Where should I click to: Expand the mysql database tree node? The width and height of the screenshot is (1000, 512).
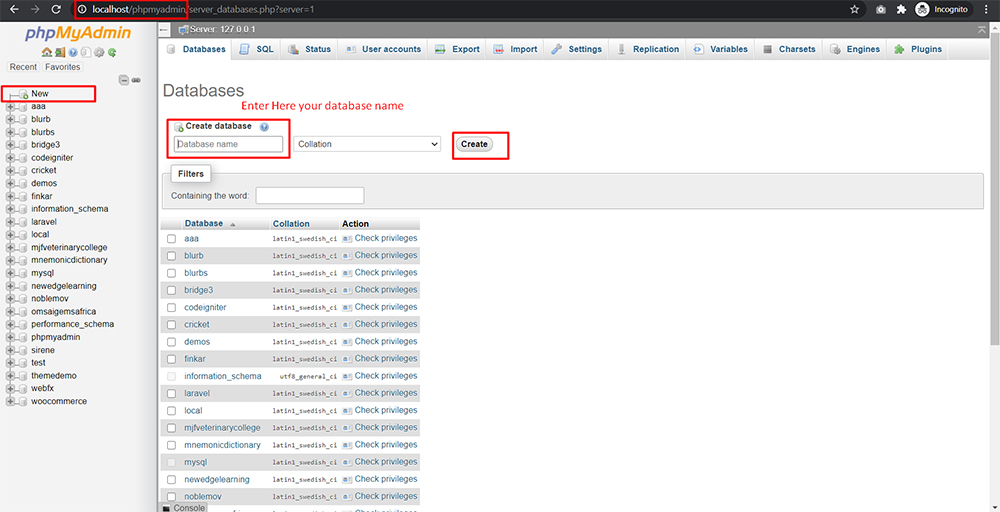[10, 273]
